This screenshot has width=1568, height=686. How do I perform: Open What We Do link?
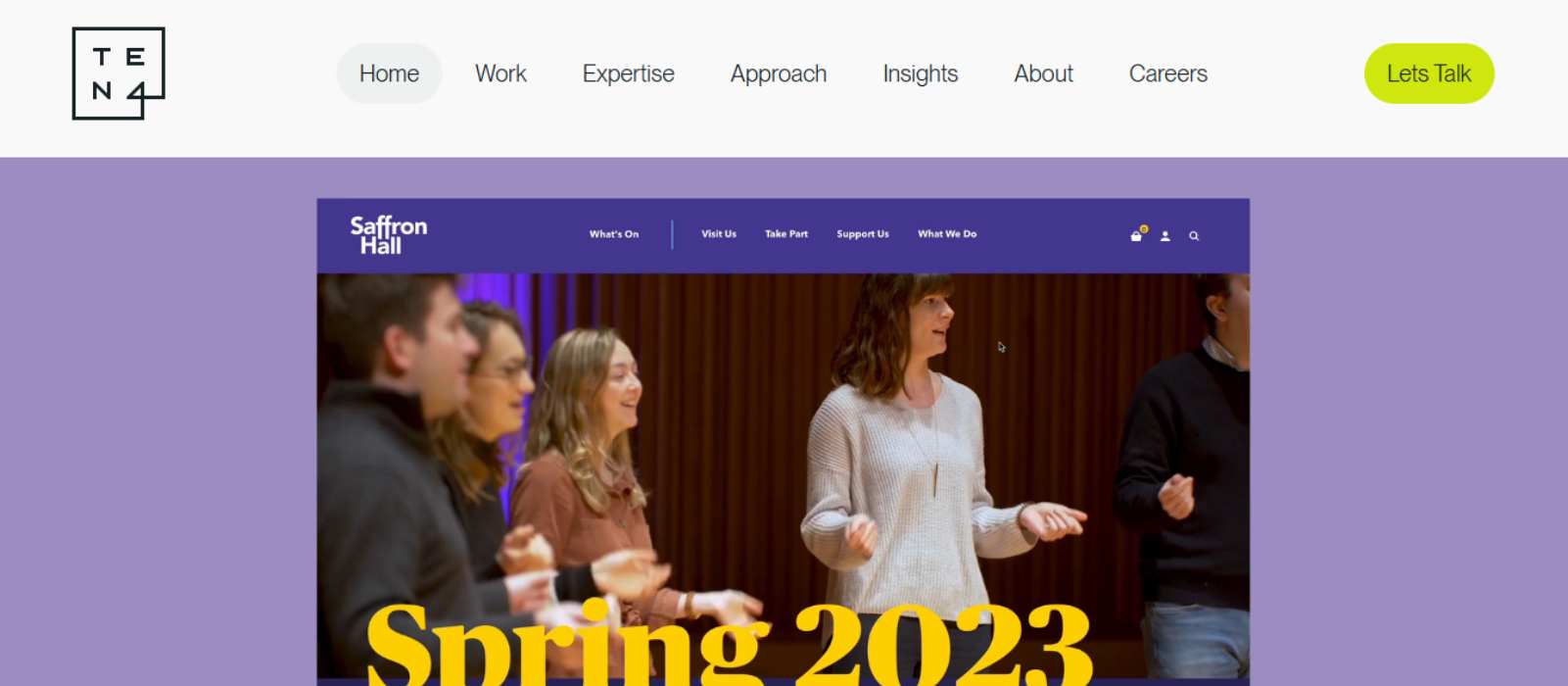[x=947, y=234]
